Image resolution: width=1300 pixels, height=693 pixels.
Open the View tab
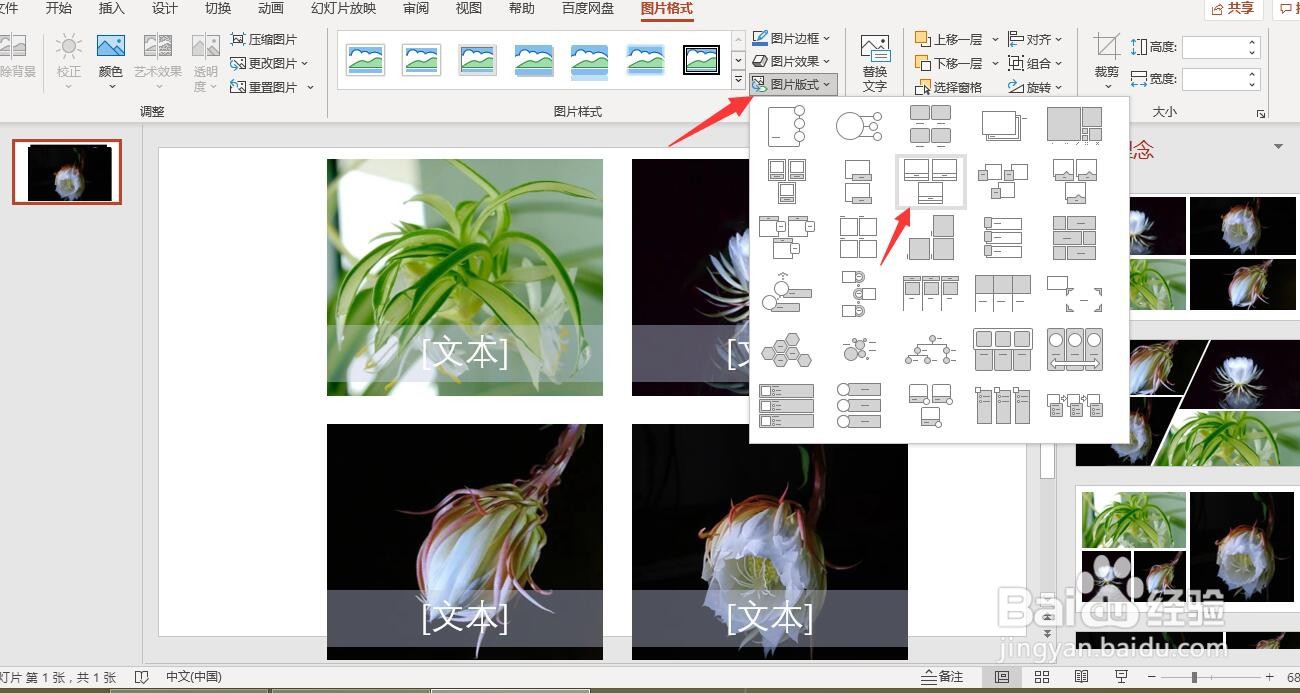[x=468, y=9]
